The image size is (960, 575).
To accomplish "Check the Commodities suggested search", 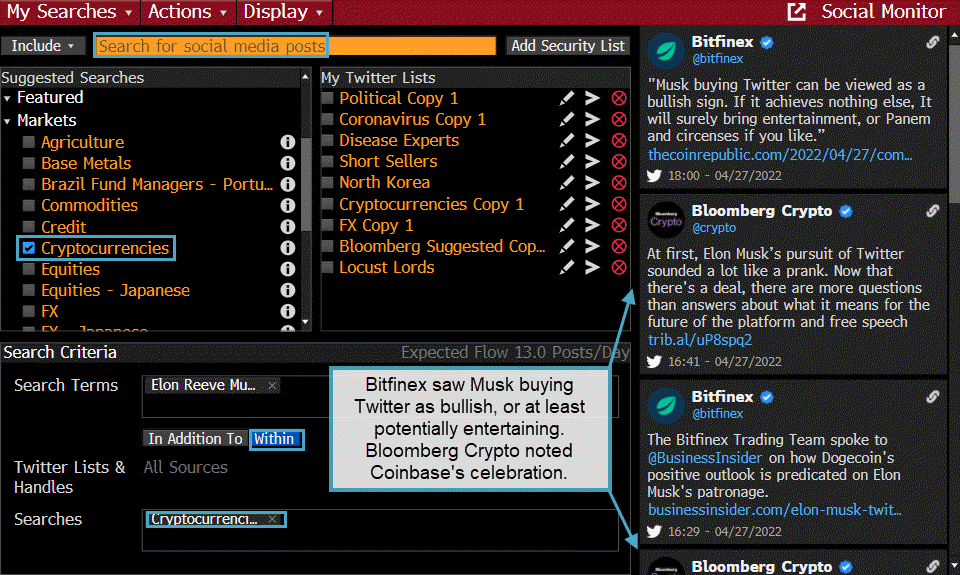I will point(28,205).
